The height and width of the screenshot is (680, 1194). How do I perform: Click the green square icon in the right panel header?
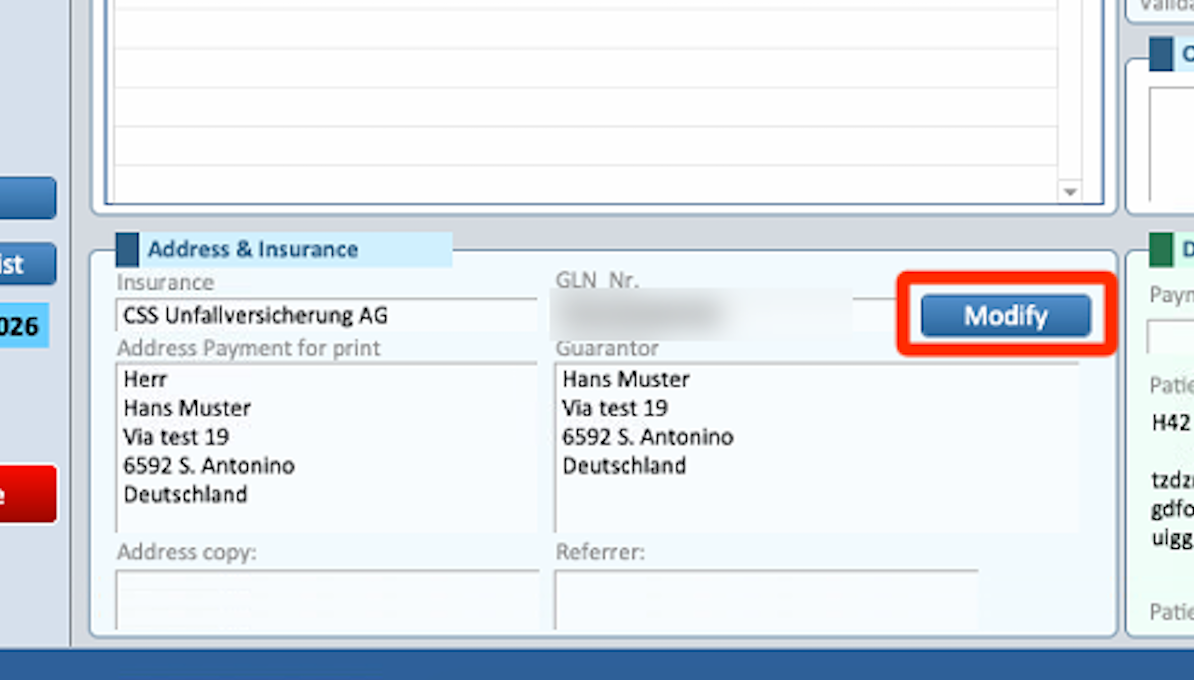point(1161,249)
